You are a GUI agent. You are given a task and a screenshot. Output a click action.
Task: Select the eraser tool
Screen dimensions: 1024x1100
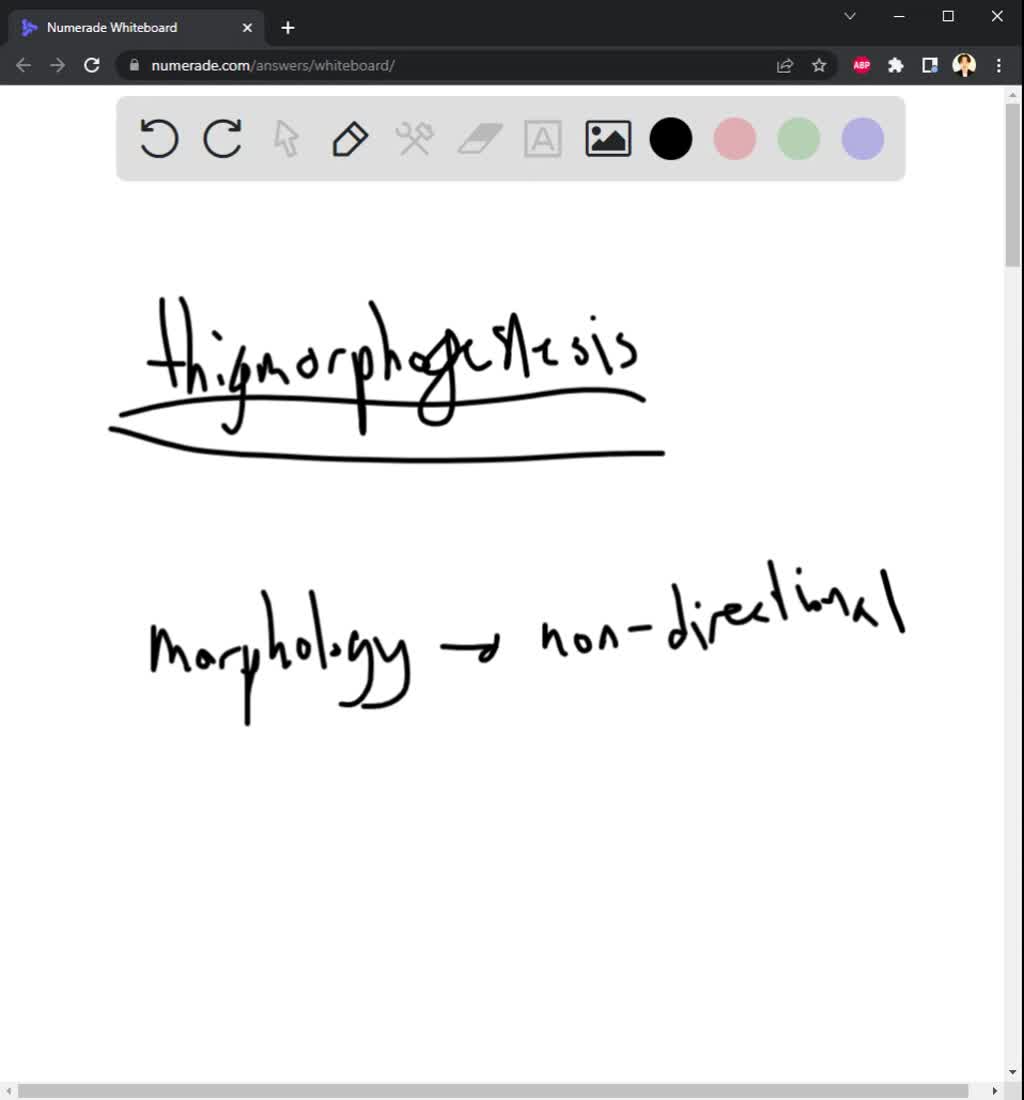click(478, 139)
